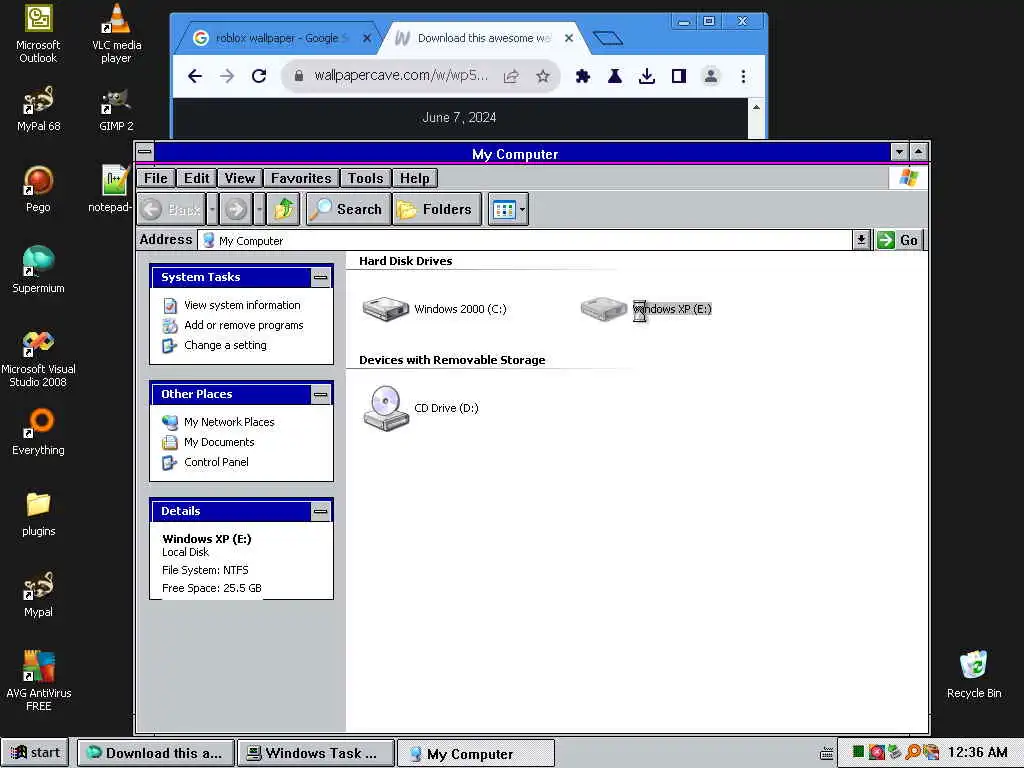Collapse the Details panel

coord(320,511)
